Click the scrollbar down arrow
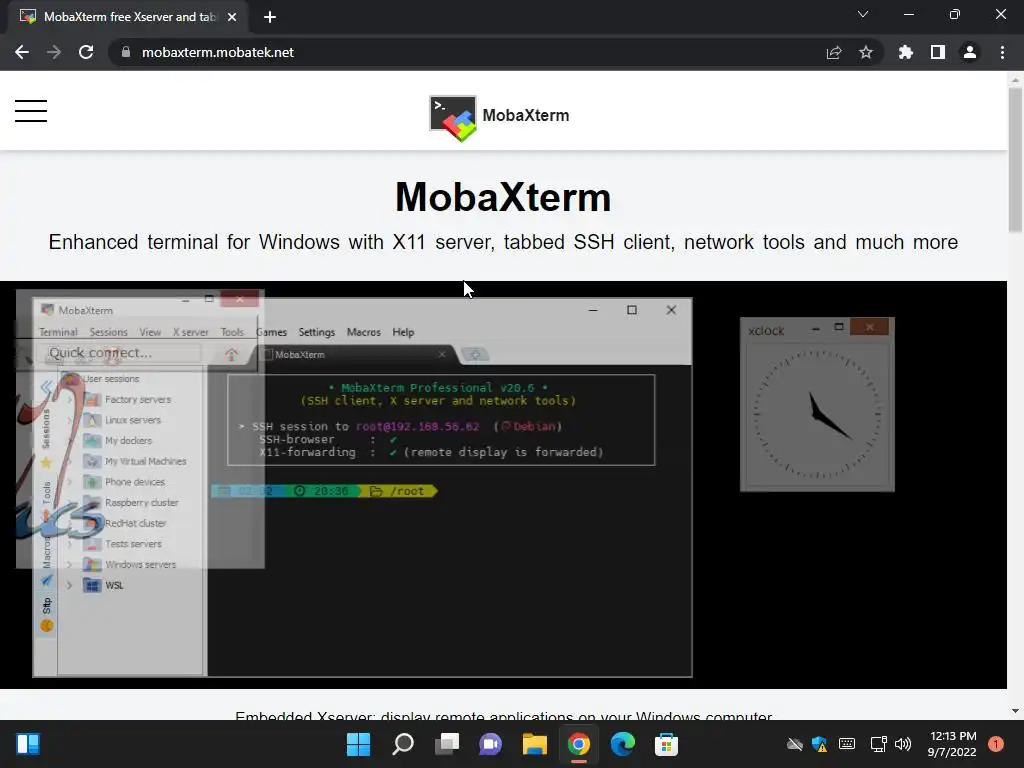Image resolution: width=1024 pixels, height=768 pixels. tap(1015, 711)
